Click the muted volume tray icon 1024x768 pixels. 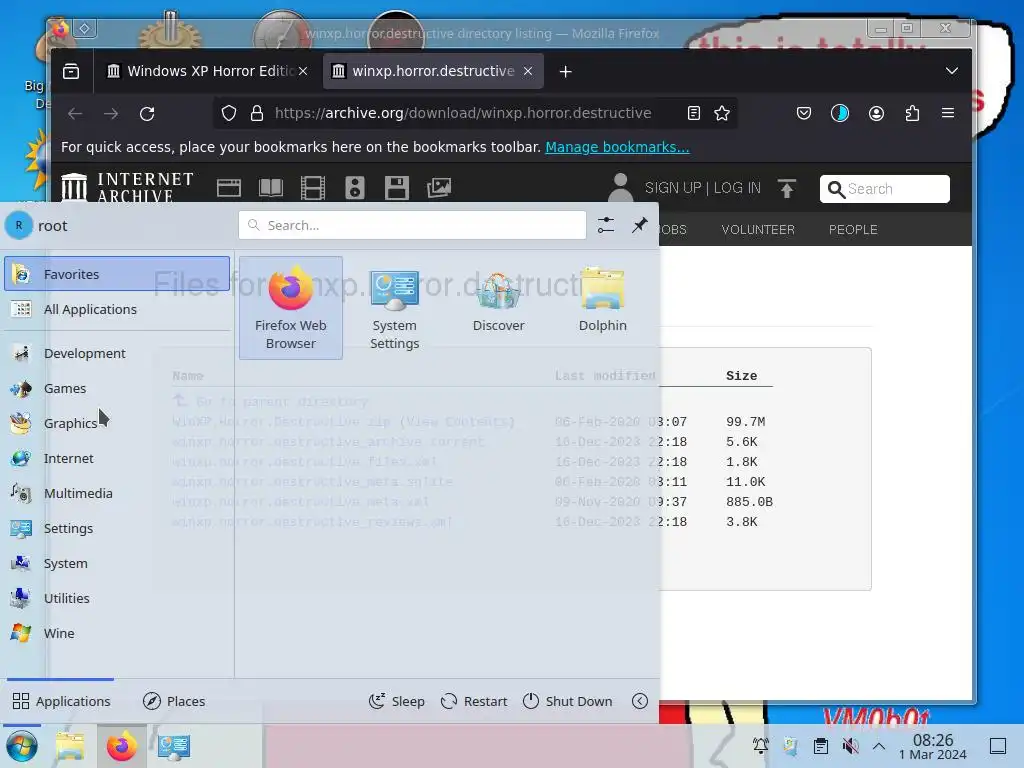point(850,746)
